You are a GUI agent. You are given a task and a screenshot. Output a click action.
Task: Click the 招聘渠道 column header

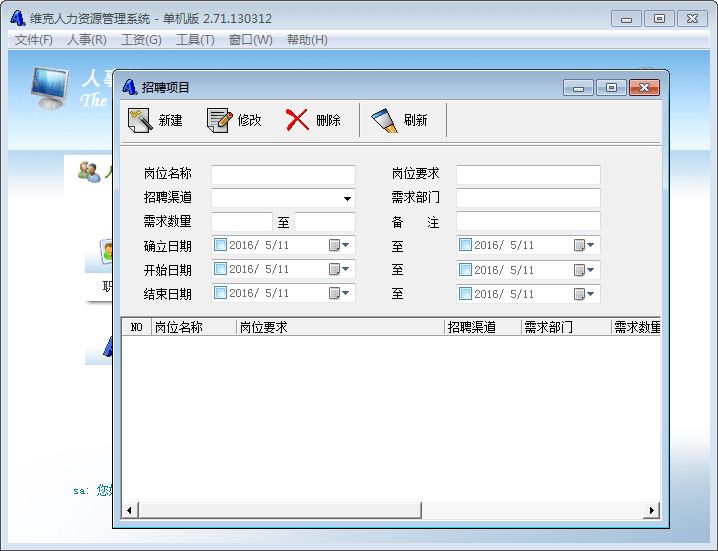(483, 327)
